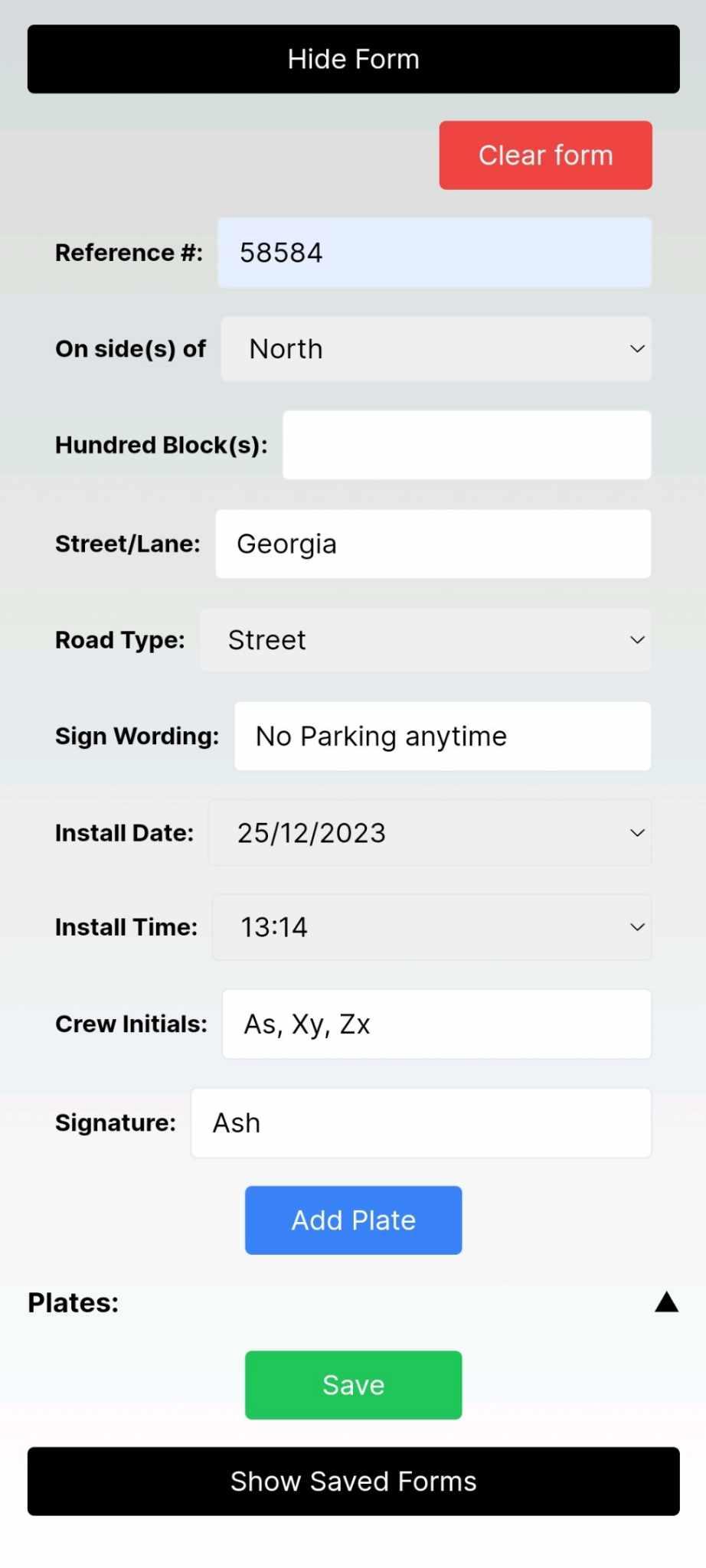Focus the Signature field with Ash

pos(420,1122)
